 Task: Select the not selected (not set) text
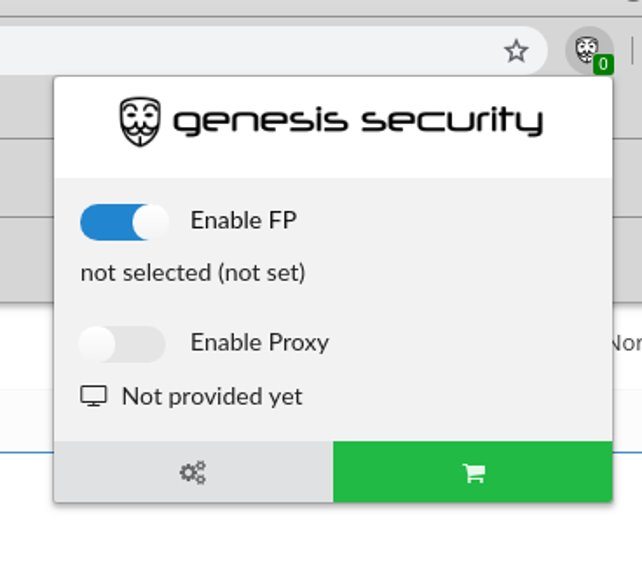click(193, 273)
